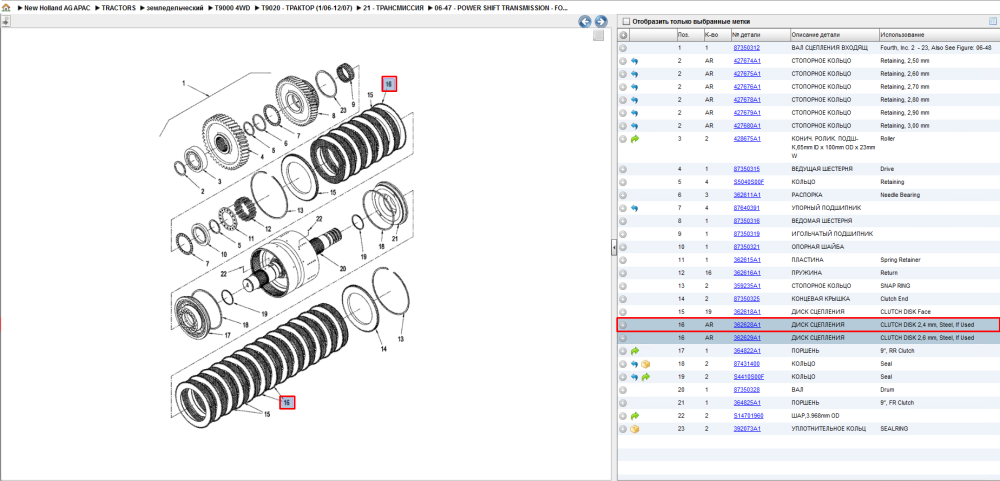Select callout 14 in the diagram
1000x481 pixels.
pos(383,349)
